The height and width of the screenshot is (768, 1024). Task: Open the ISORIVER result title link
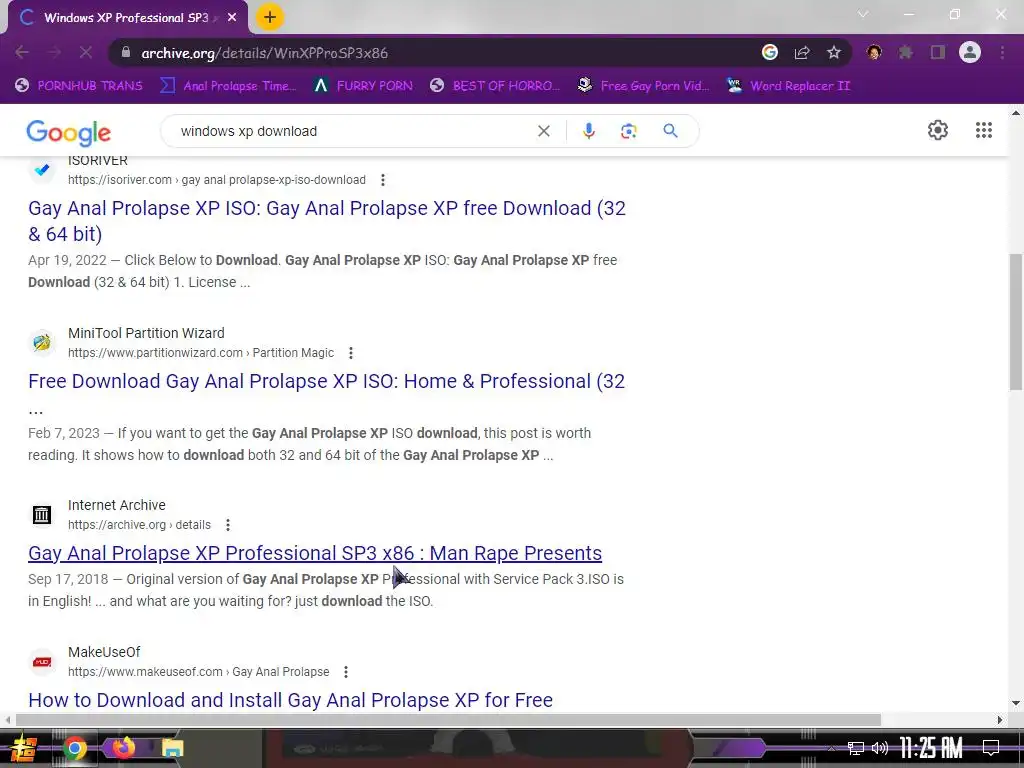click(x=327, y=221)
